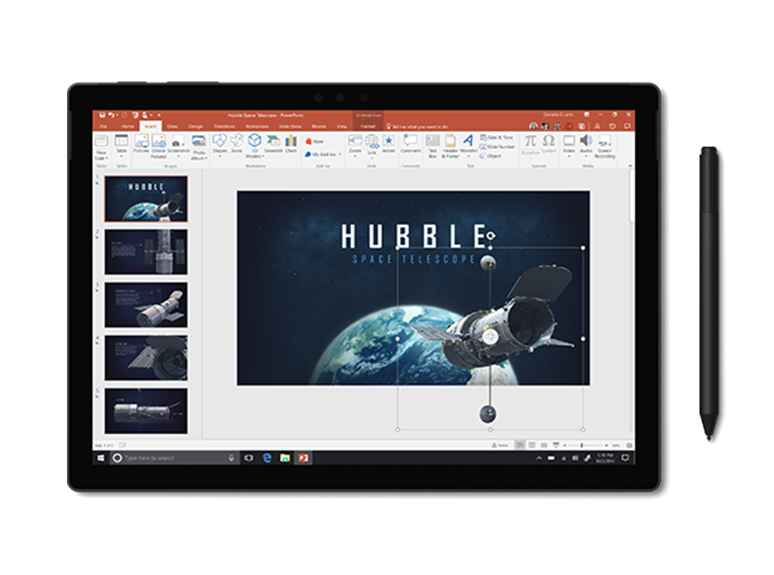
Task: Switch to the Transitions tab
Action: pos(224,126)
